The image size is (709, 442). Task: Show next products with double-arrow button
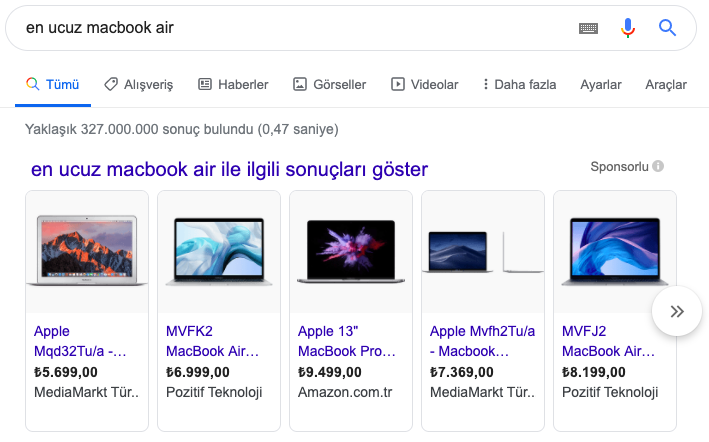(x=677, y=311)
